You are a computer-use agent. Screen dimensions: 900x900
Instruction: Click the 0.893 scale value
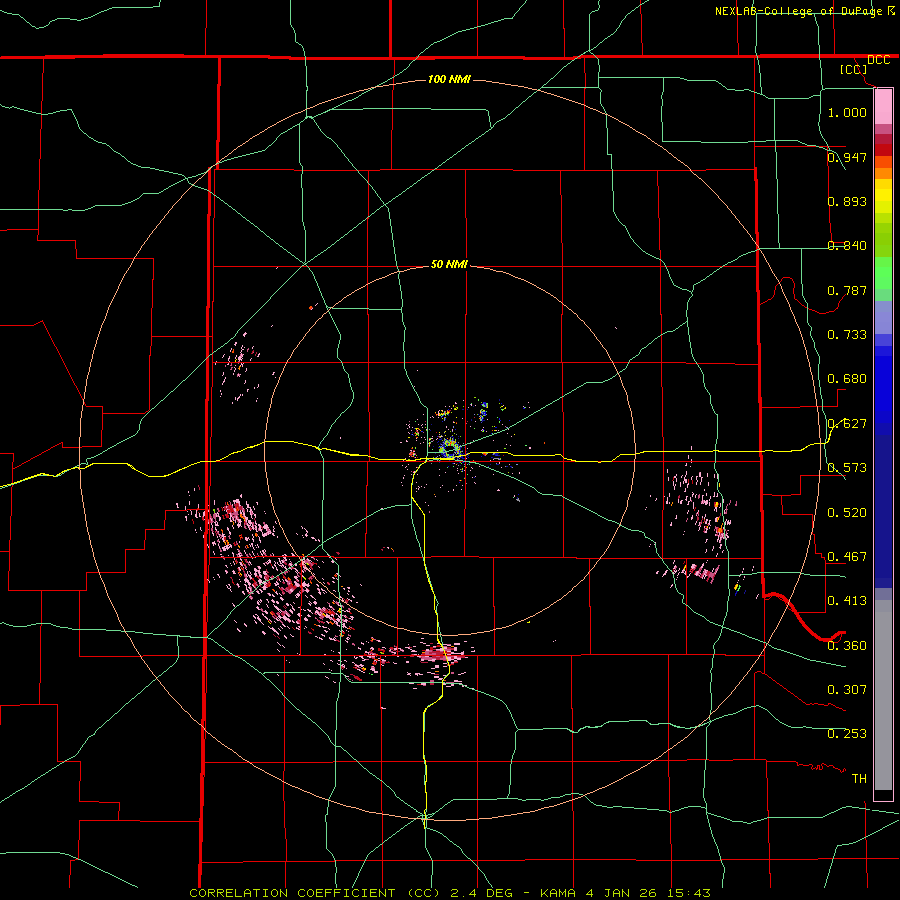click(x=847, y=201)
